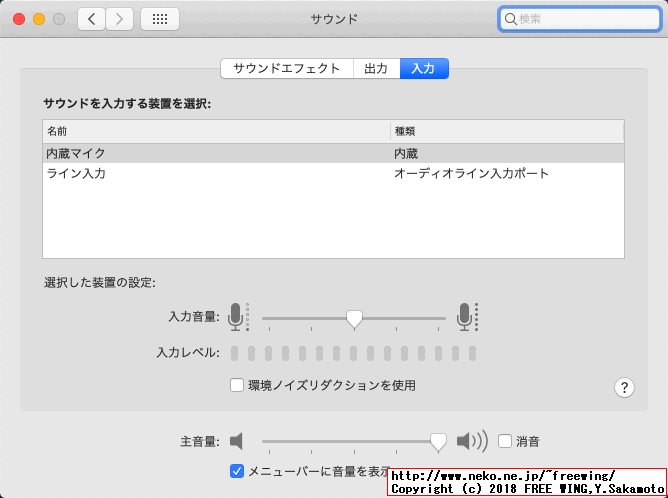
Task: Enable 環境ノイズリダクションを使用 checkbox
Action: [237, 385]
